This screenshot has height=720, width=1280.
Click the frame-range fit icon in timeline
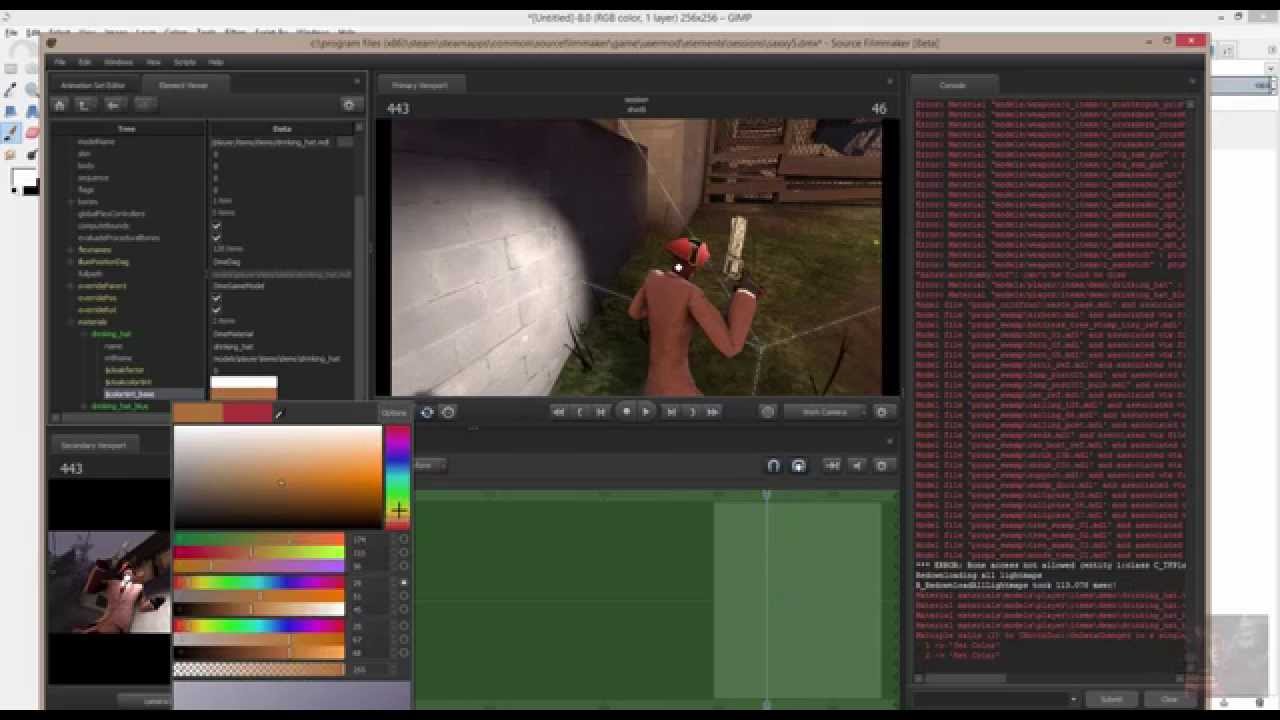click(x=832, y=466)
